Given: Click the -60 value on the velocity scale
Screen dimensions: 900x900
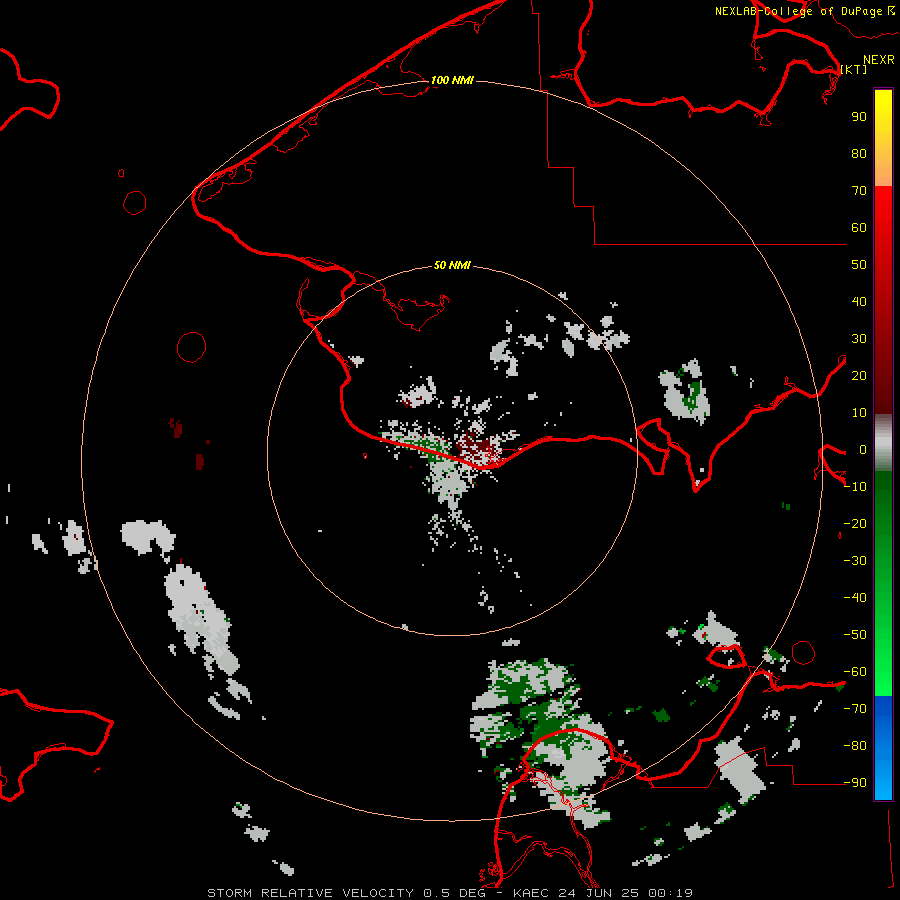Looking at the screenshot, I should point(855,672).
